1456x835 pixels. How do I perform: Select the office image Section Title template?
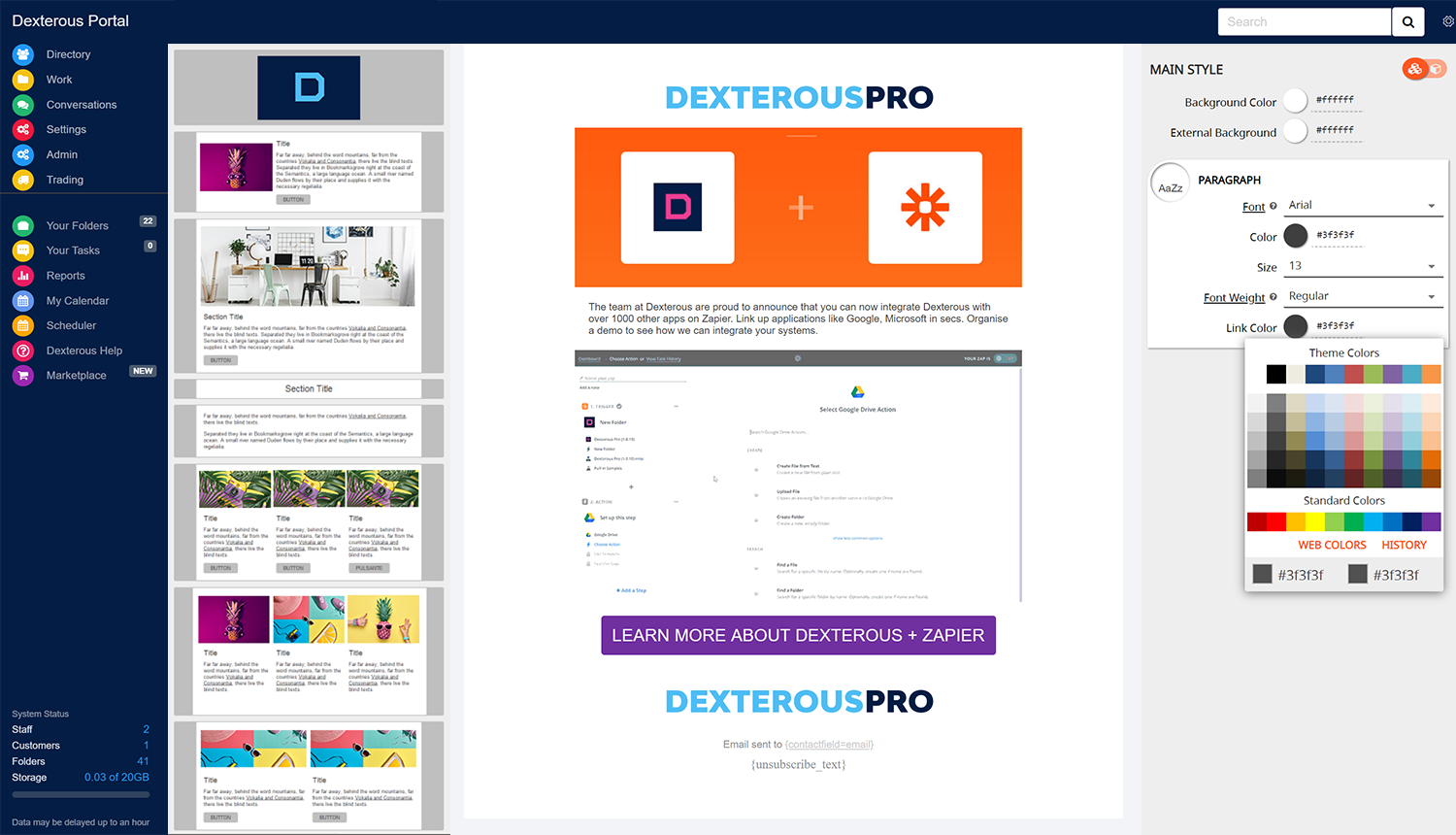coord(309,296)
